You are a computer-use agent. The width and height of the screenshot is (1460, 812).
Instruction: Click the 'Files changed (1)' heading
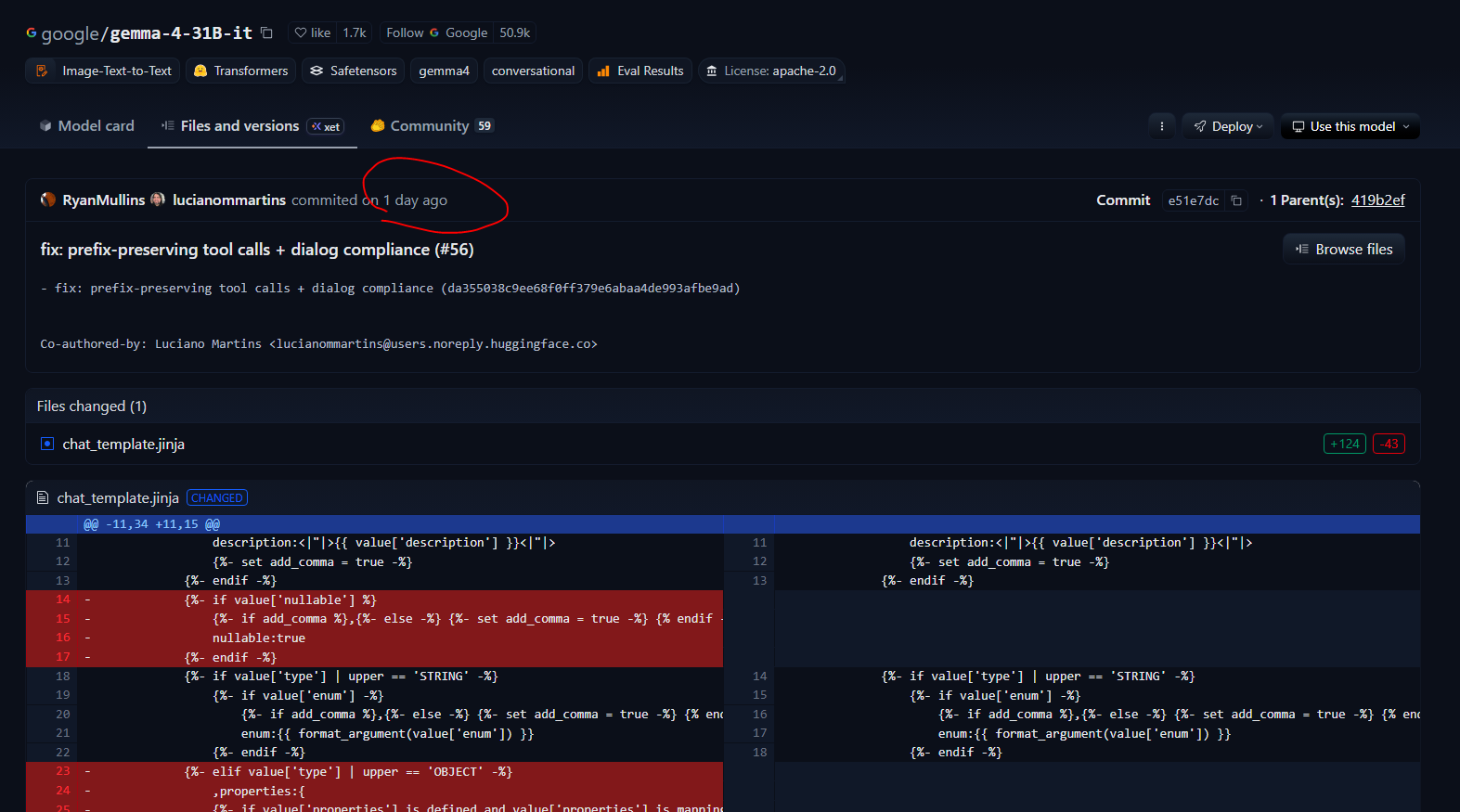[x=92, y=406]
